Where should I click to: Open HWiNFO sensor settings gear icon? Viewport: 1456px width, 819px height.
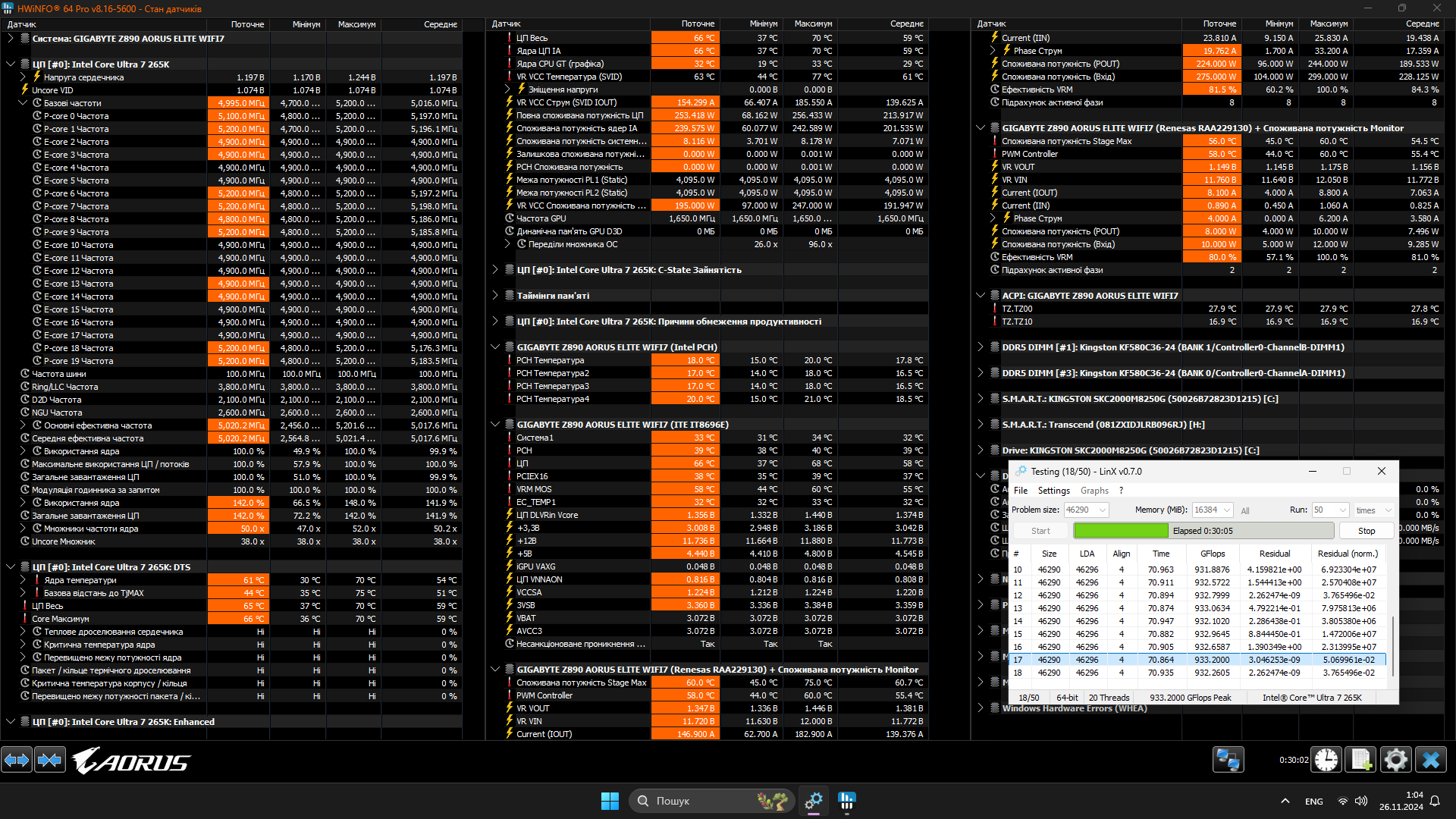[x=1395, y=759]
